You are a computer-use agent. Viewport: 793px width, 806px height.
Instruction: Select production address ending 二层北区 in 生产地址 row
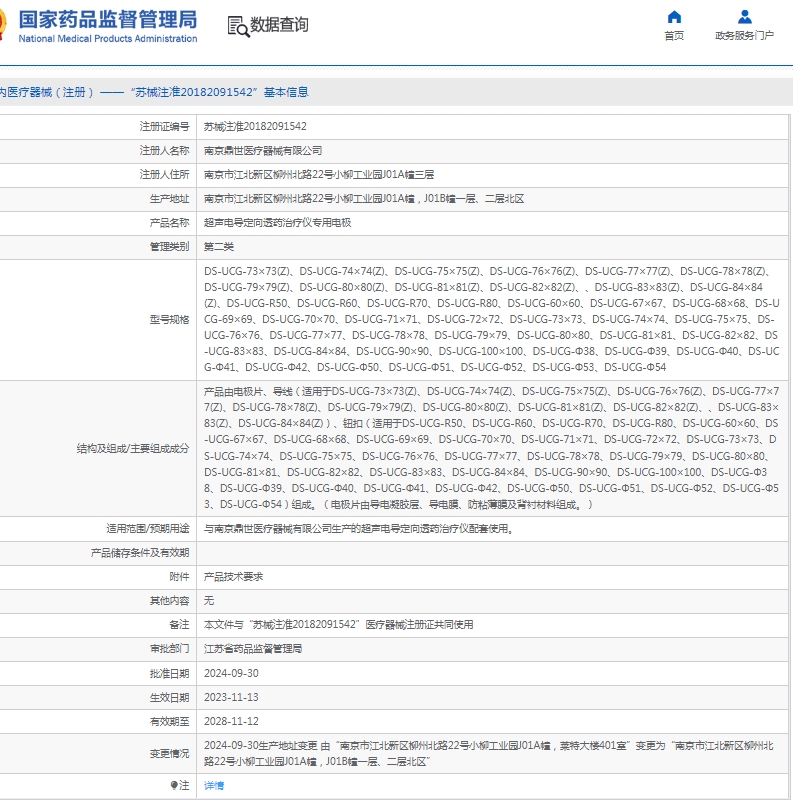click(364, 199)
